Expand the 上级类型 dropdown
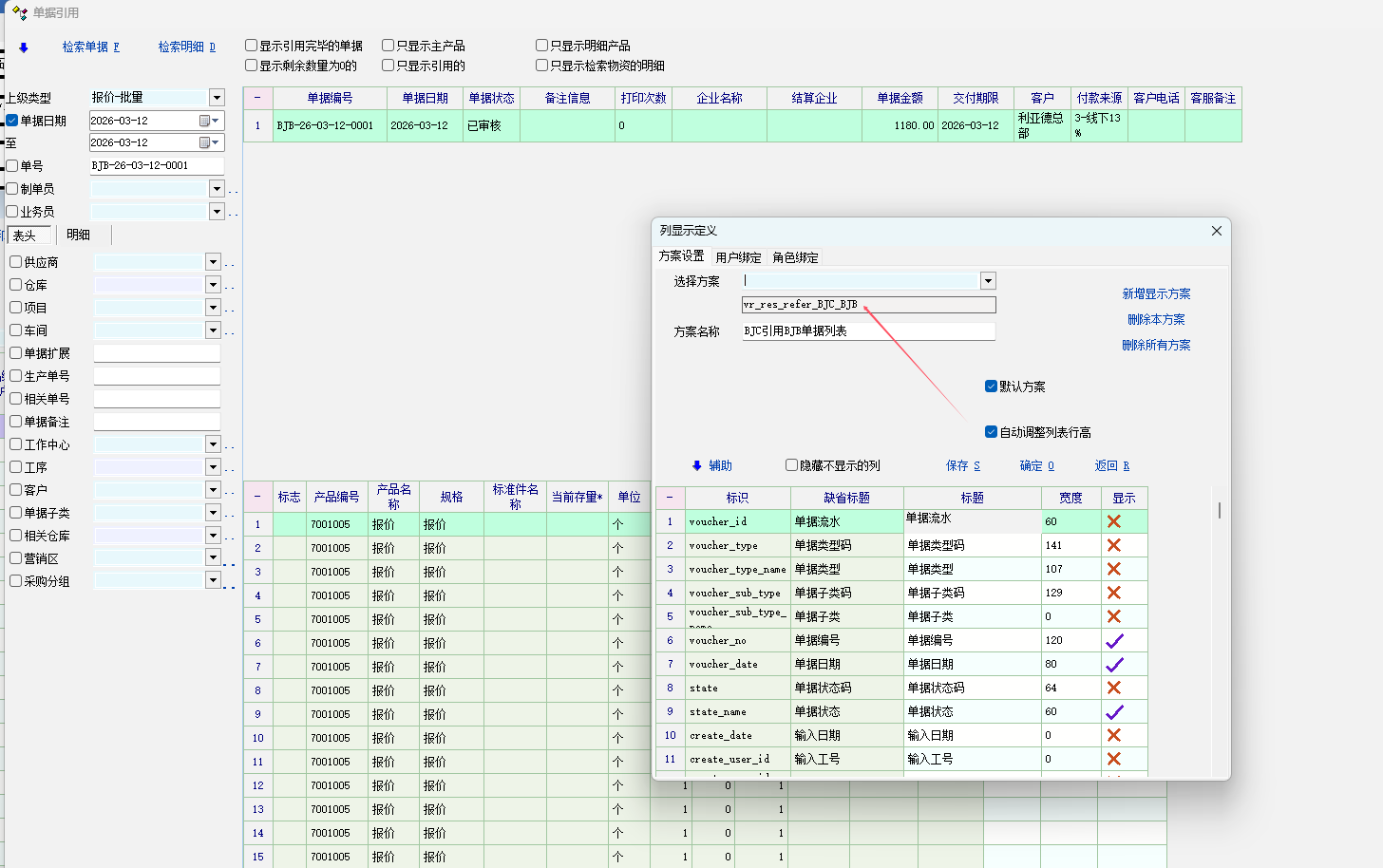 coord(217,98)
